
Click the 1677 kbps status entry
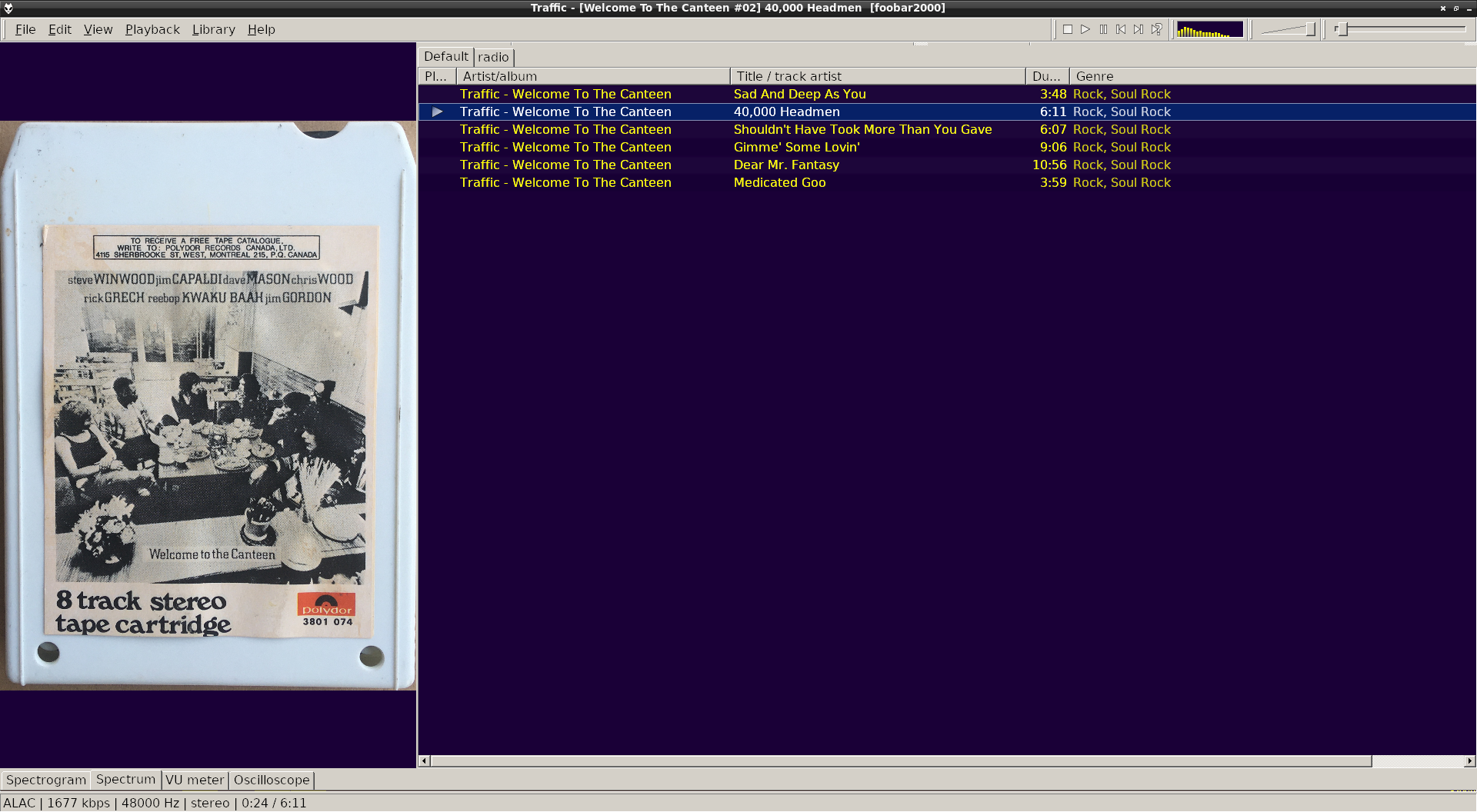click(x=78, y=803)
